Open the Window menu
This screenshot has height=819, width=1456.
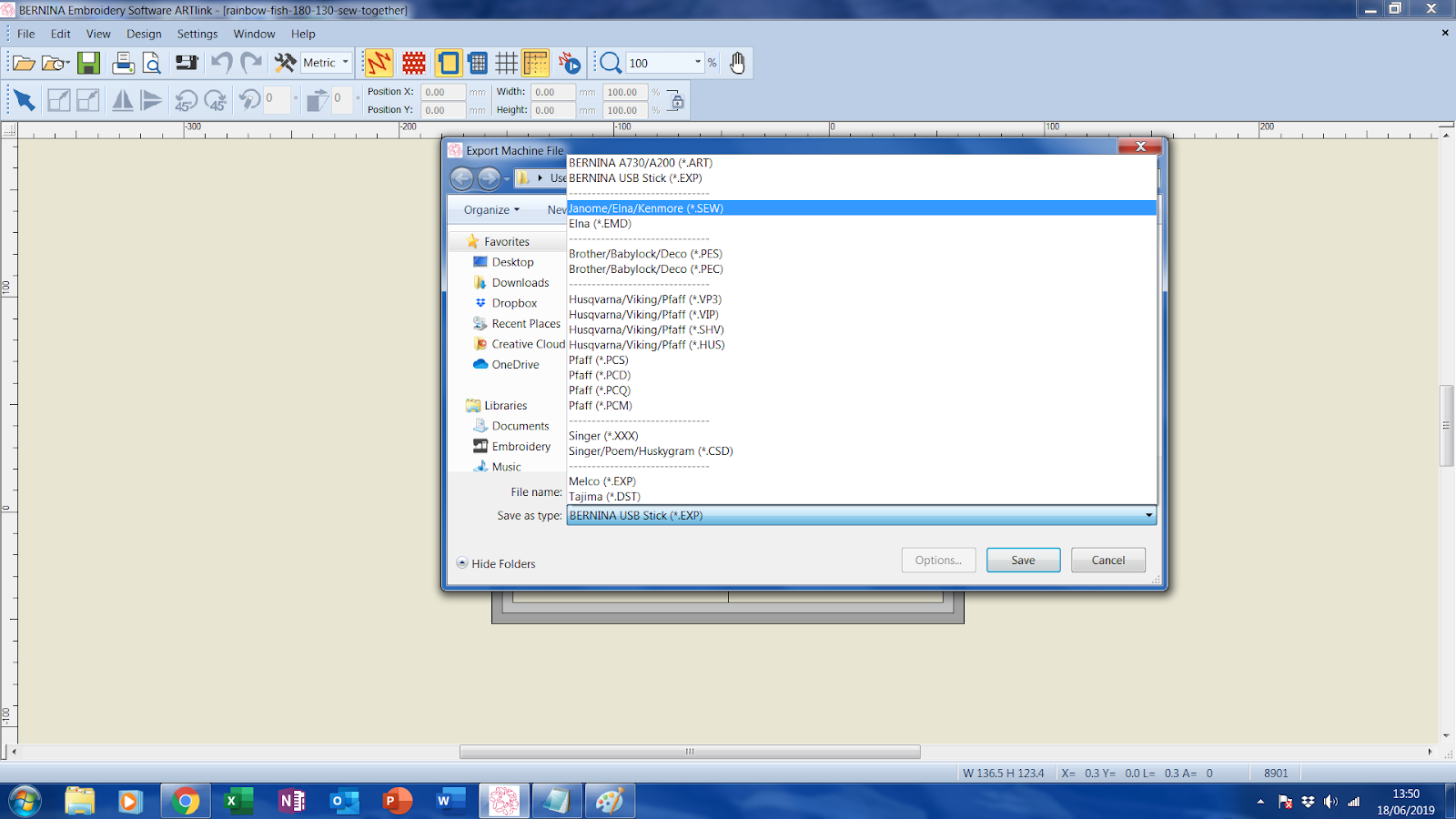254,34
